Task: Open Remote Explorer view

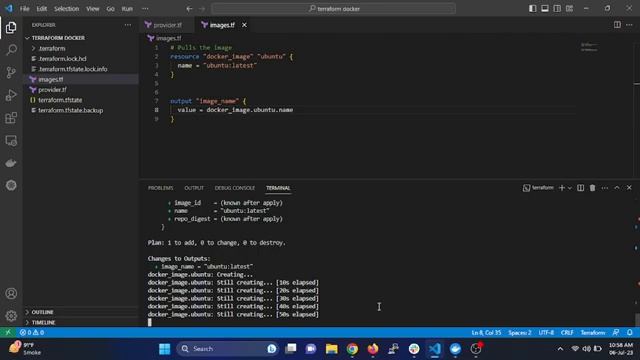Action: pyautogui.click(x=11, y=141)
